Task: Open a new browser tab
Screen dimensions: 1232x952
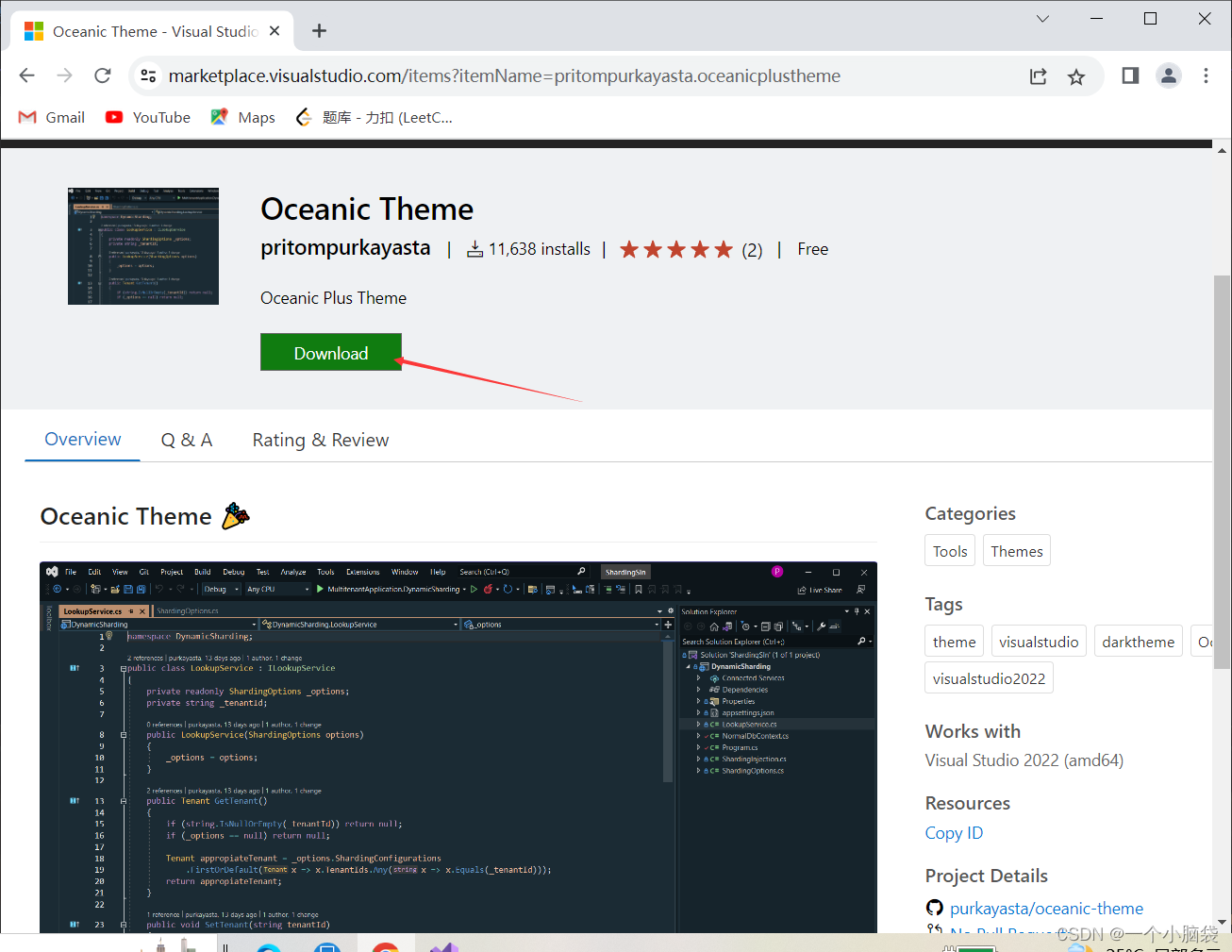Action: (x=319, y=31)
